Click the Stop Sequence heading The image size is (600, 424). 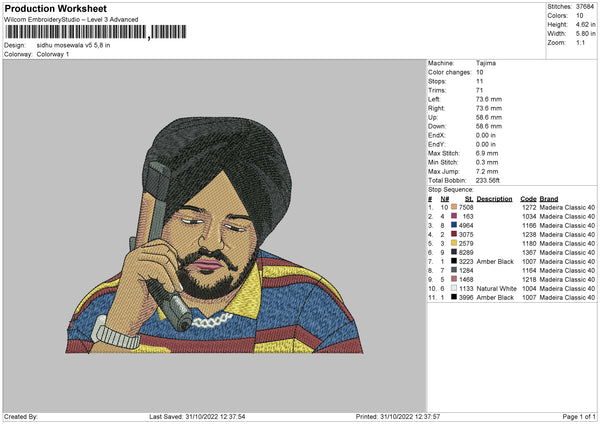pyautogui.click(x=450, y=190)
